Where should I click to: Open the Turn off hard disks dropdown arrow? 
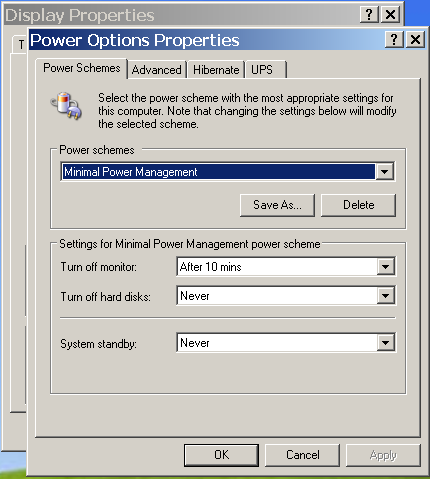(x=386, y=296)
